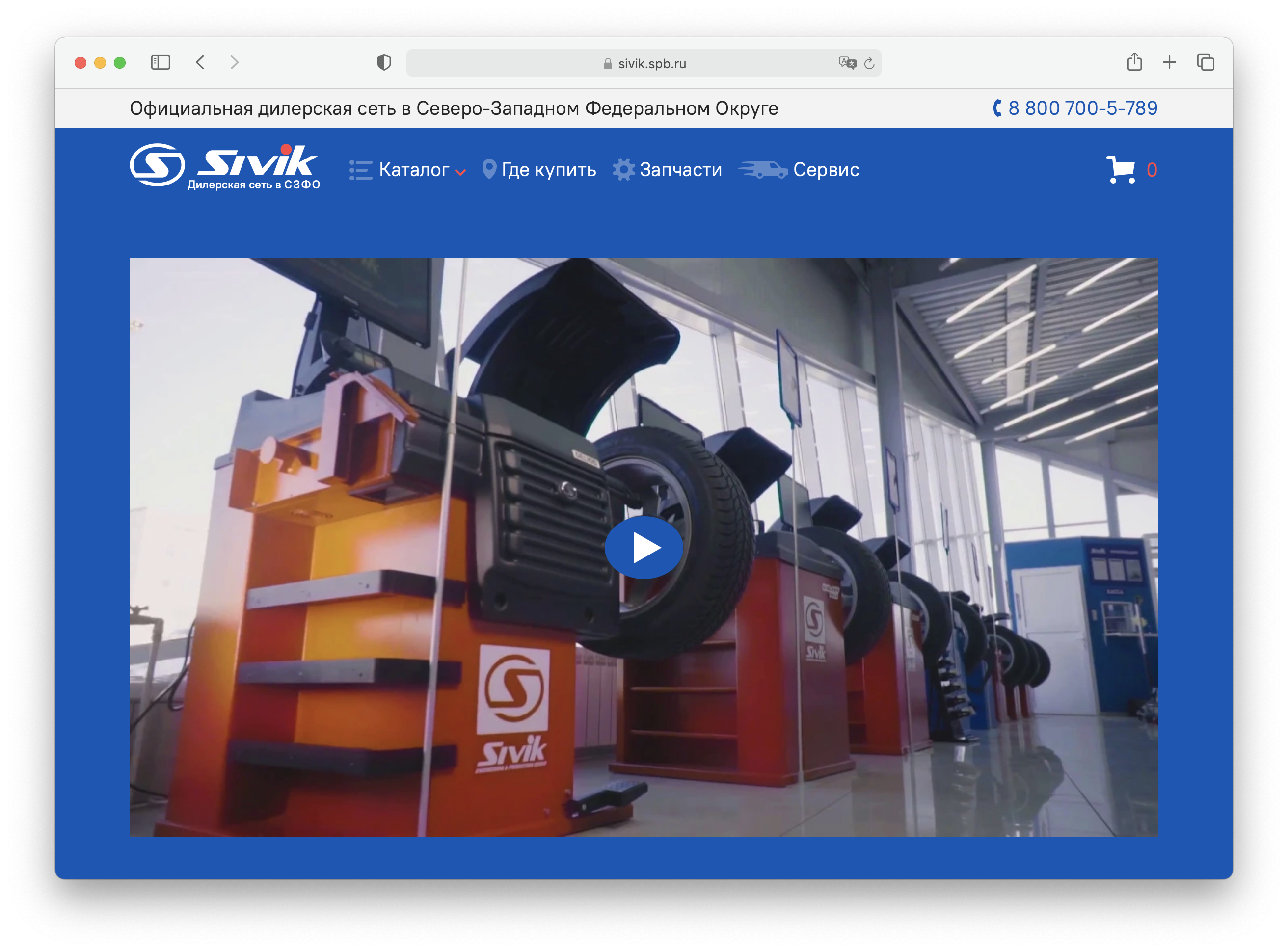
Task: Call phone number 8 800 700-5-789
Action: (x=1075, y=108)
